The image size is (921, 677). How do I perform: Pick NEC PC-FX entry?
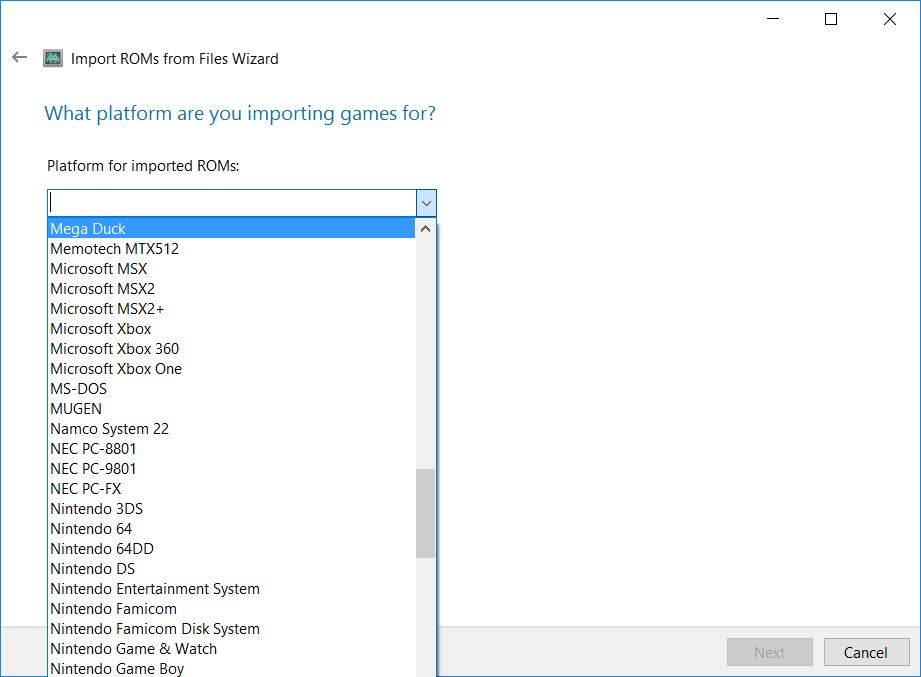pos(231,489)
